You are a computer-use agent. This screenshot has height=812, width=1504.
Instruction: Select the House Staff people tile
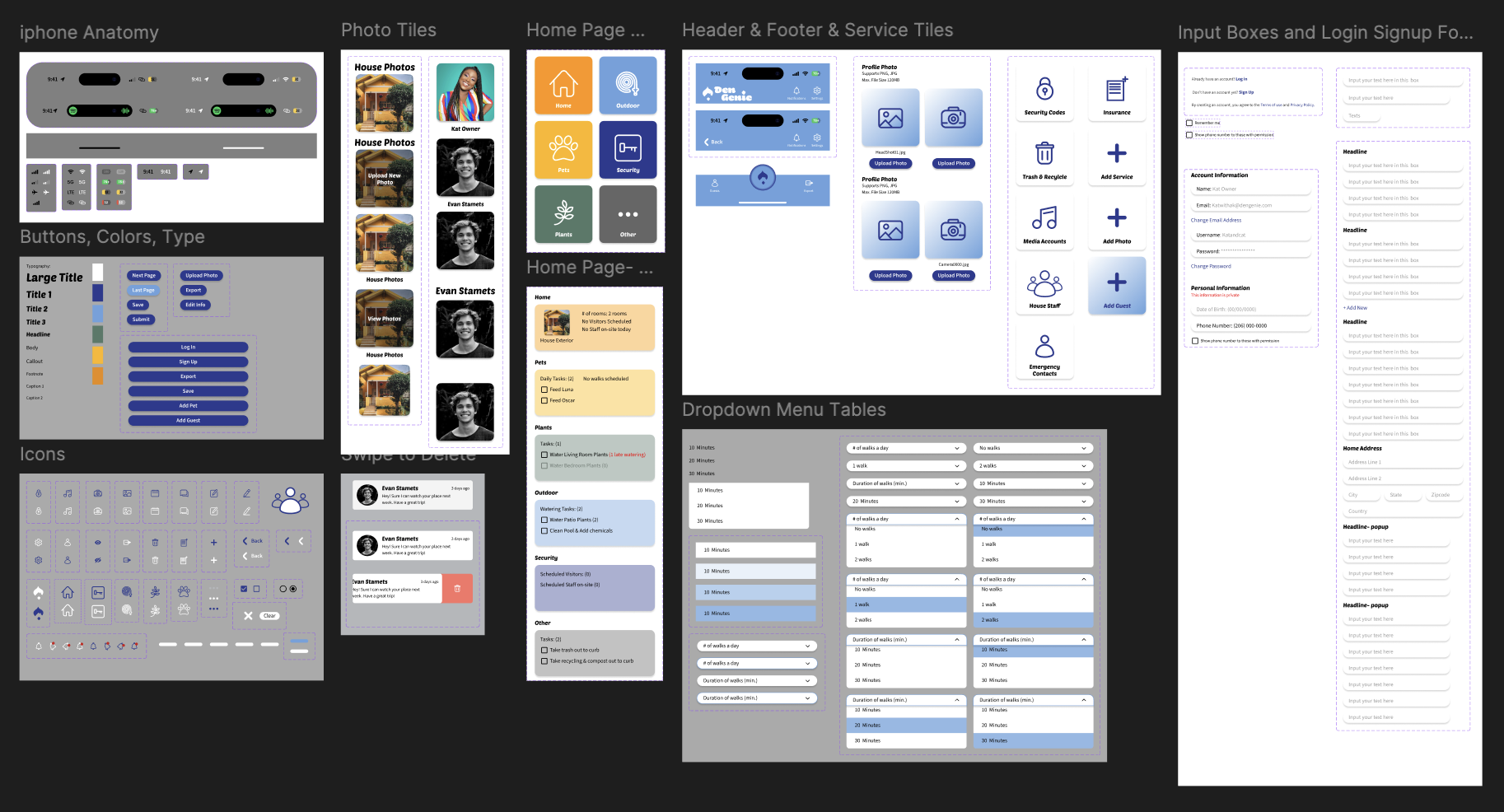[1044, 286]
